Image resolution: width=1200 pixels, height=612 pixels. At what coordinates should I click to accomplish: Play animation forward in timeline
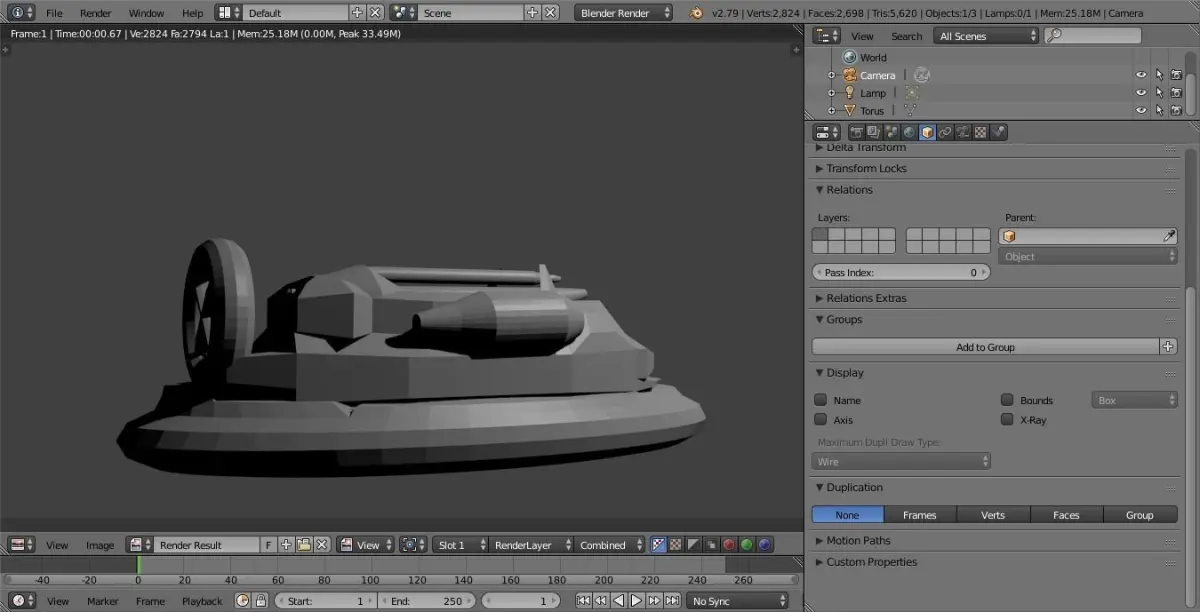[636, 601]
